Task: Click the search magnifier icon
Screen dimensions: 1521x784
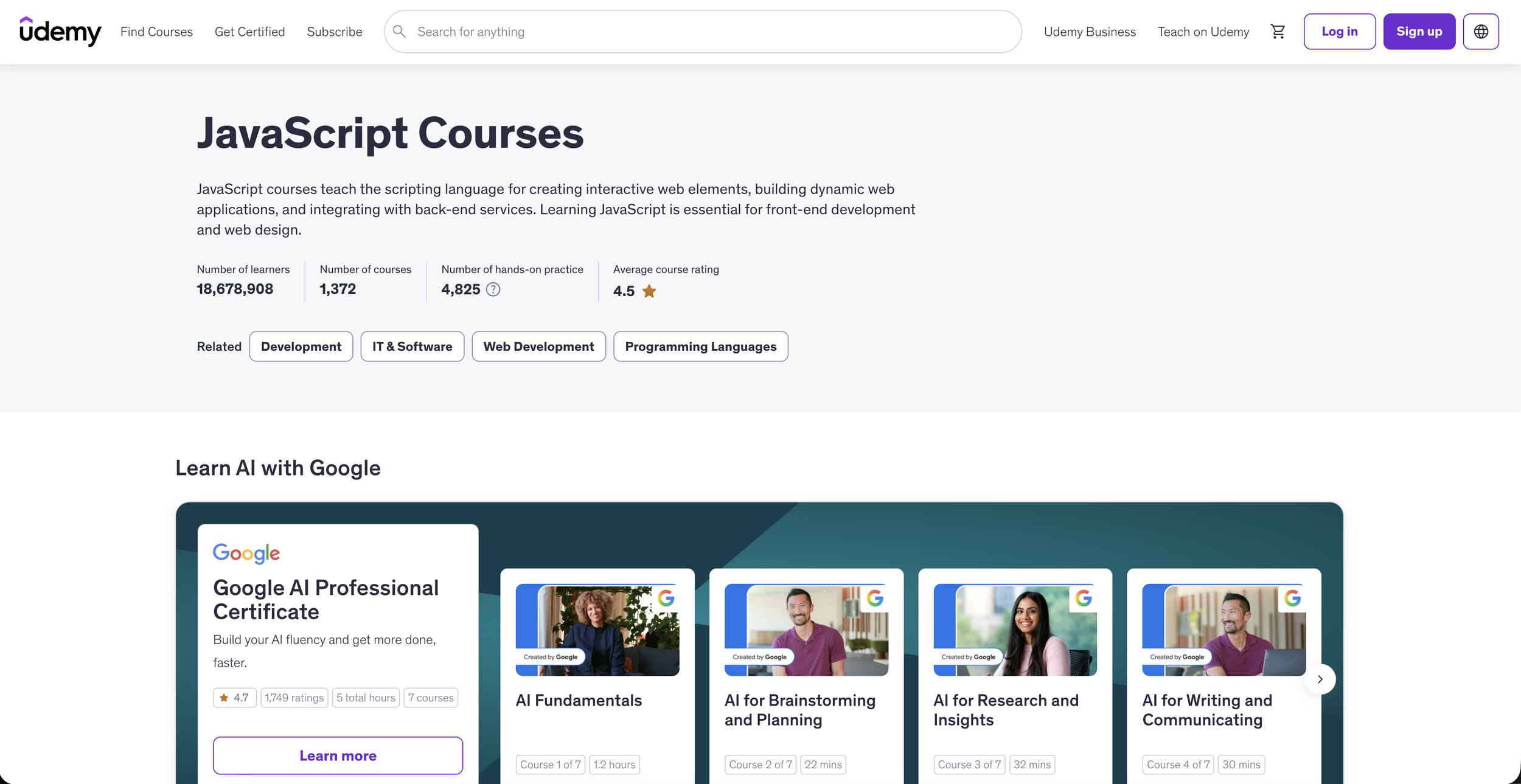Action: pos(399,32)
